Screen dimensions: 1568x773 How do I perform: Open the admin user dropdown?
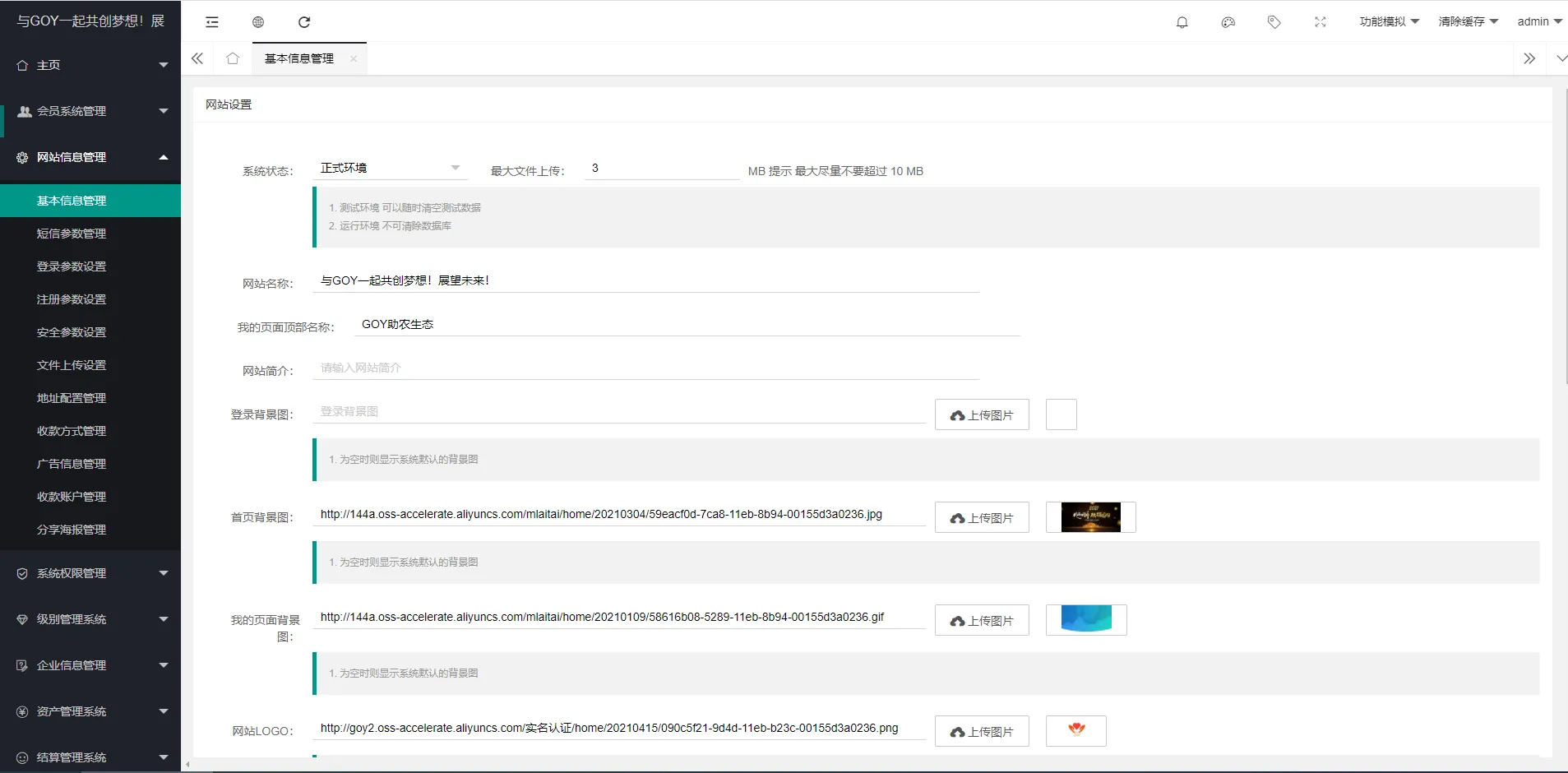(1538, 21)
